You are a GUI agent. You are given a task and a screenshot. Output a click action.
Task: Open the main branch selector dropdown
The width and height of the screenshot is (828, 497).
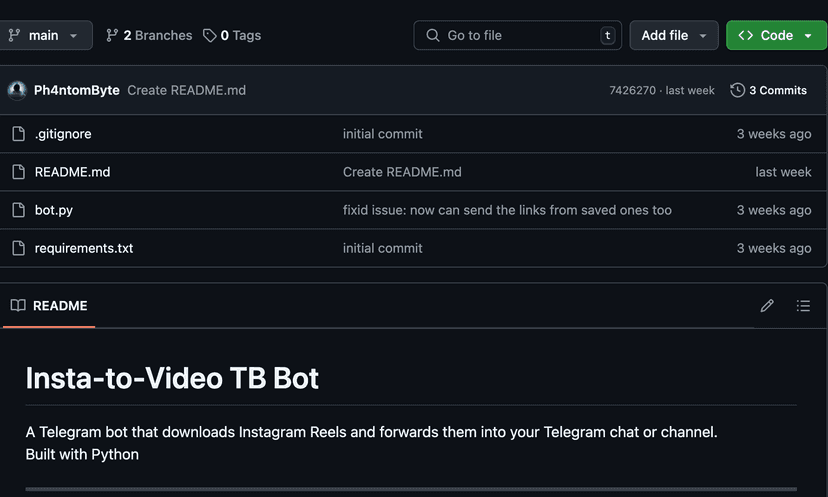pyautogui.click(x=46, y=35)
